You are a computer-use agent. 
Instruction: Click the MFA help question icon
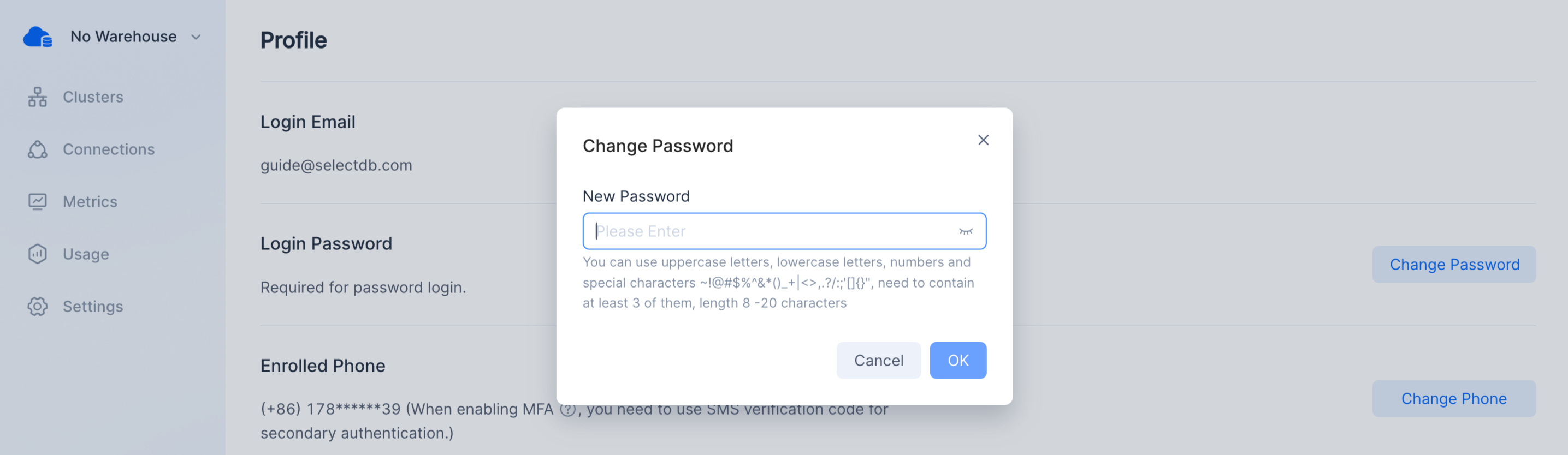pyautogui.click(x=568, y=409)
